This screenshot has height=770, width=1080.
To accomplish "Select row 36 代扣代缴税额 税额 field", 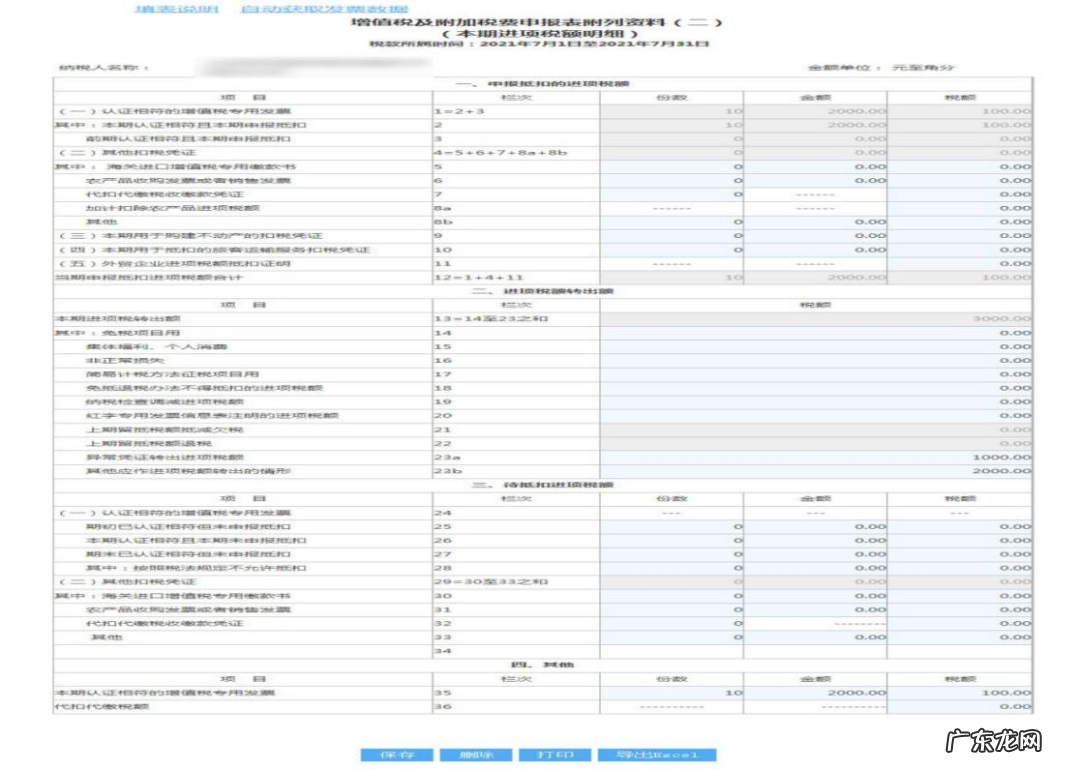I will pos(959,706).
